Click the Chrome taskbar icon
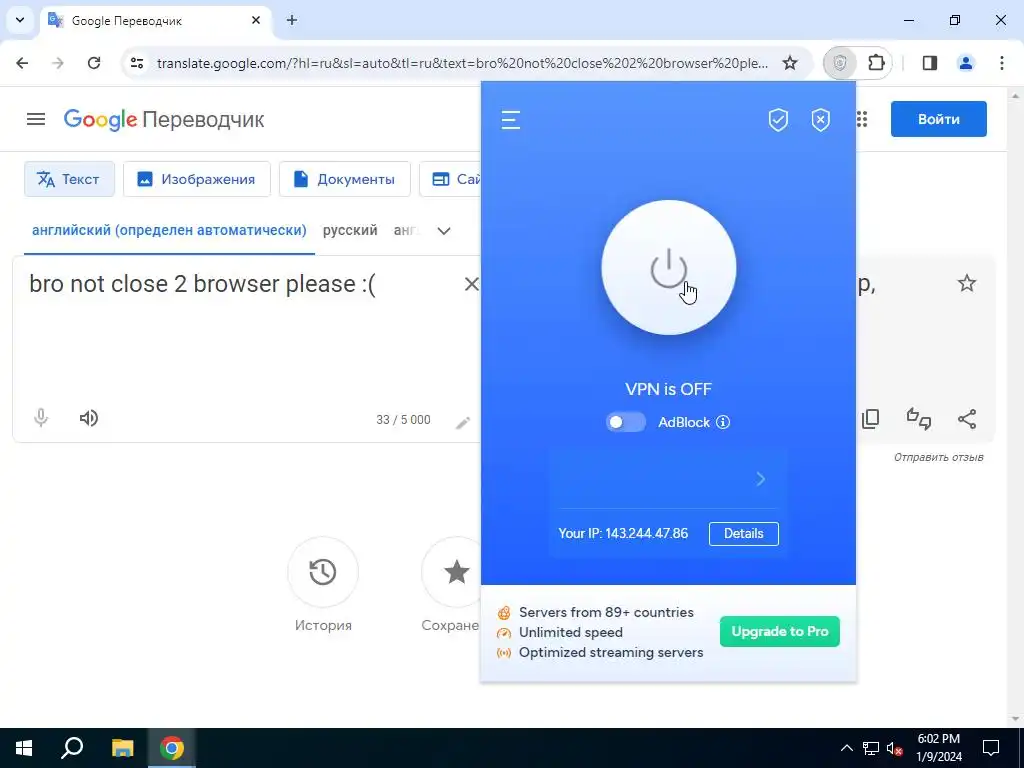Image resolution: width=1024 pixels, height=768 pixels. tap(172, 748)
